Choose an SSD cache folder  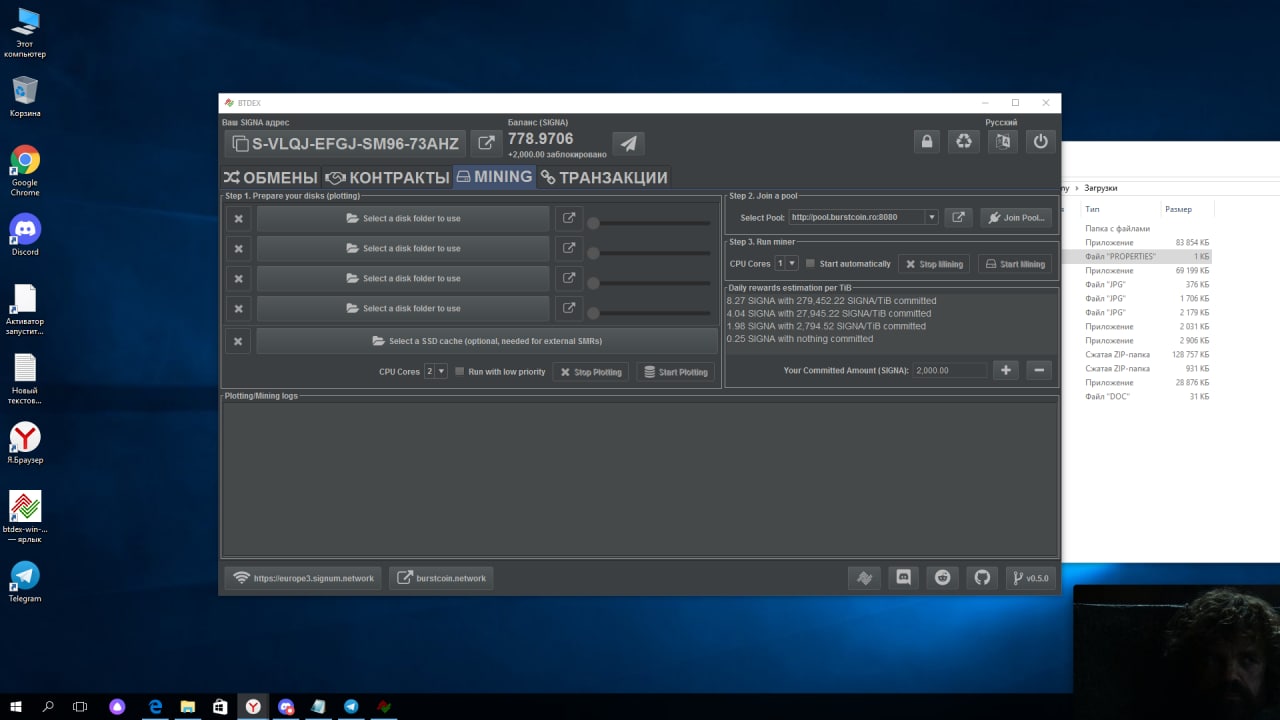tap(487, 341)
